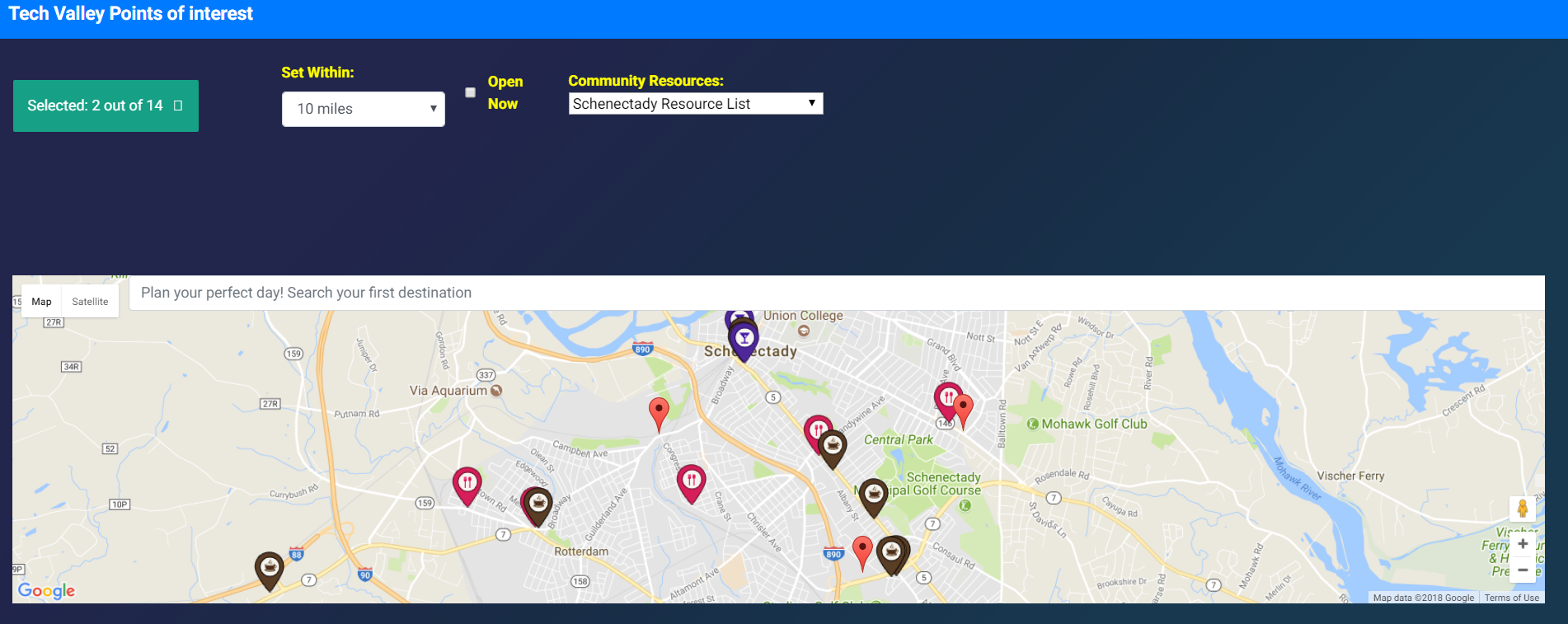1568x624 pixels.
Task: Open the brown cafe marker above Rotterdam
Action: (x=538, y=506)
